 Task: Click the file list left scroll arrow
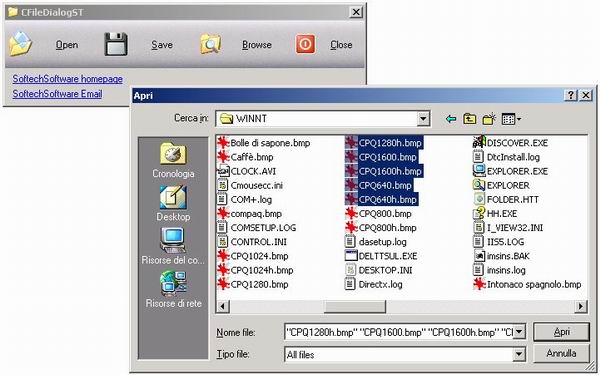click(223, 306)
